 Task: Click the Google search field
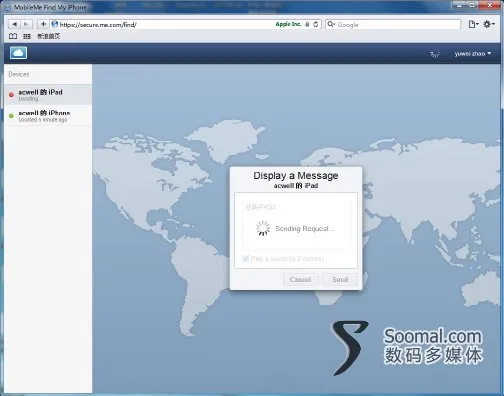[393, 24]
